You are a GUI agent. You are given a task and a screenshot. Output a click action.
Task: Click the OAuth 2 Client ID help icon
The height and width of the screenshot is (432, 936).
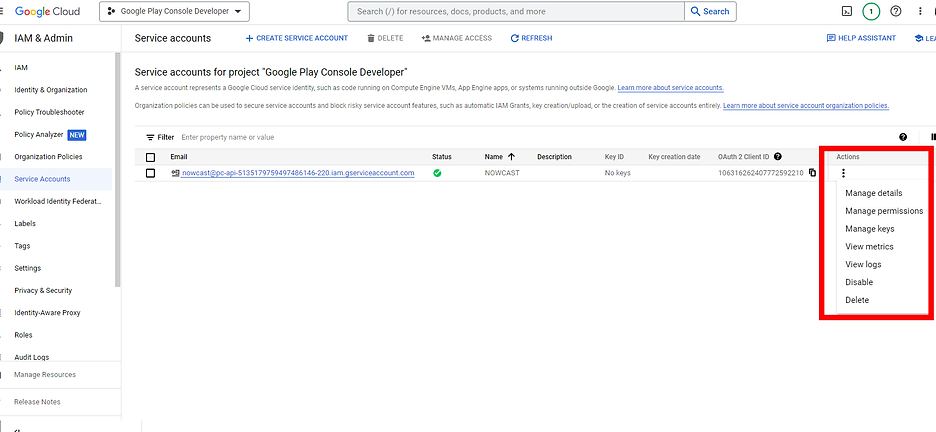[777, 157]
